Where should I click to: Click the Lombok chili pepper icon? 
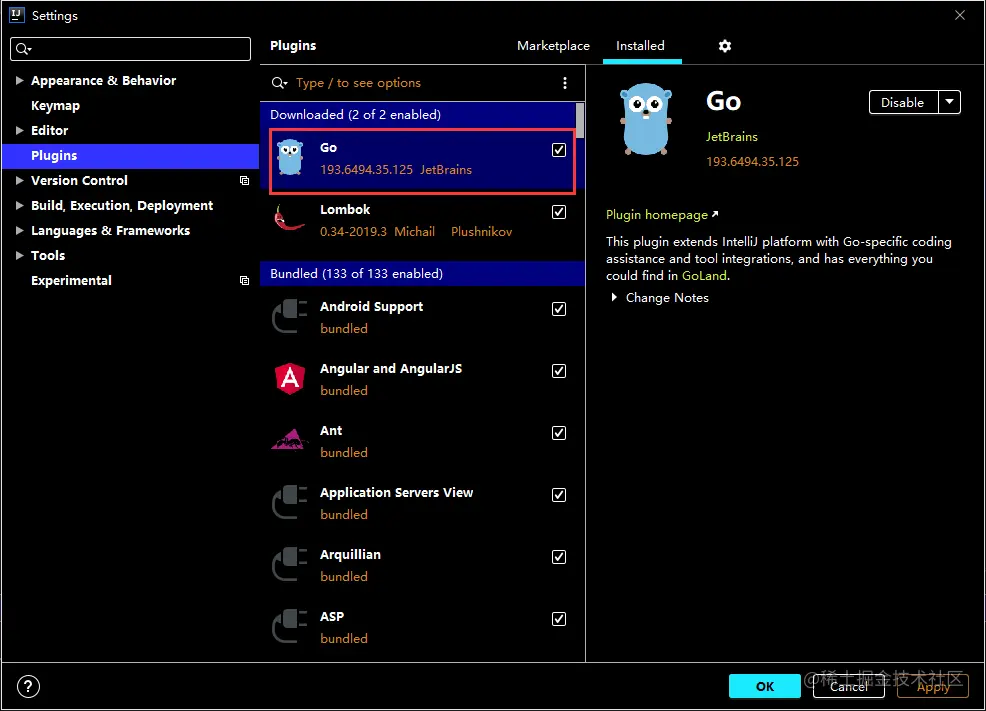pyautogui.click(x=289, y=218)
